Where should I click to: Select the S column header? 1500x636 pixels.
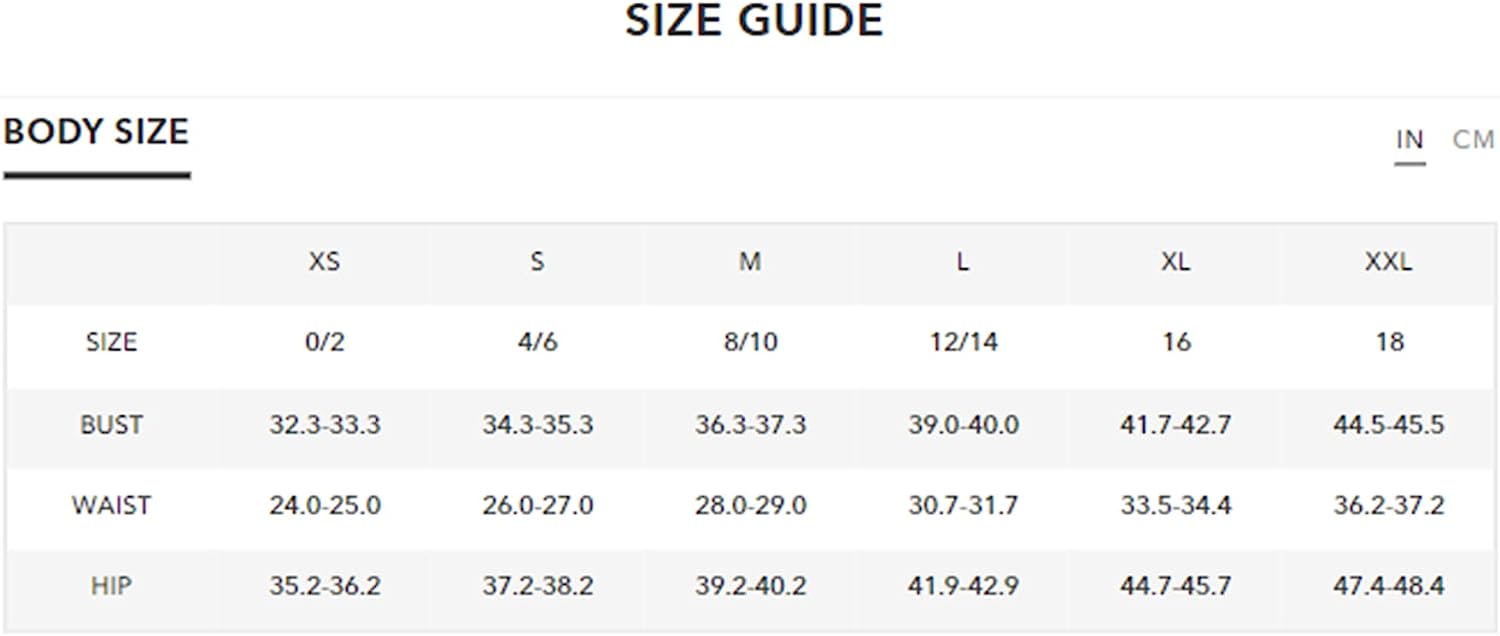point(537,262)
